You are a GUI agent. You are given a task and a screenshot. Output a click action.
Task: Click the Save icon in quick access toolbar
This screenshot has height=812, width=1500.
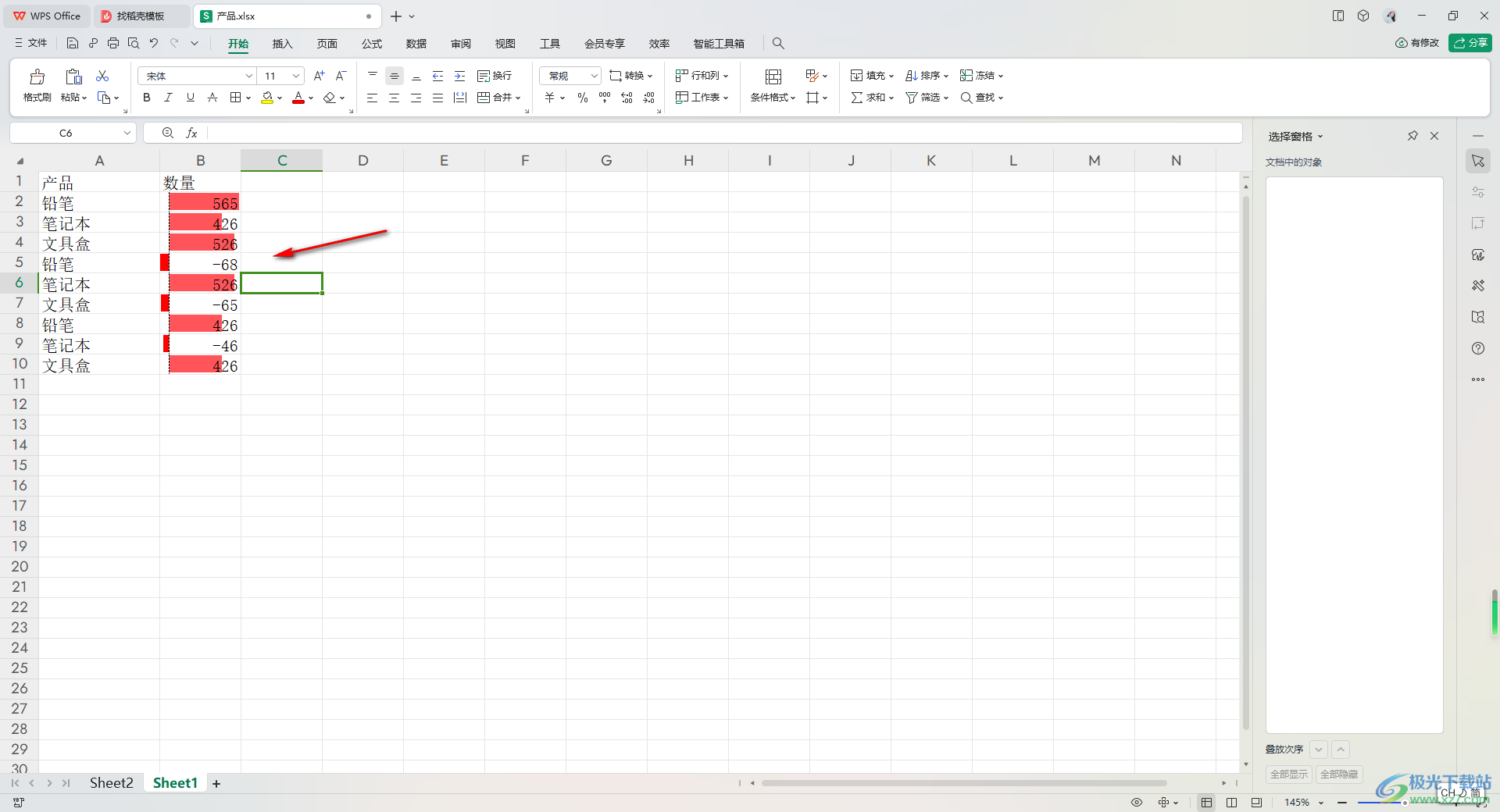pos(73,43)
